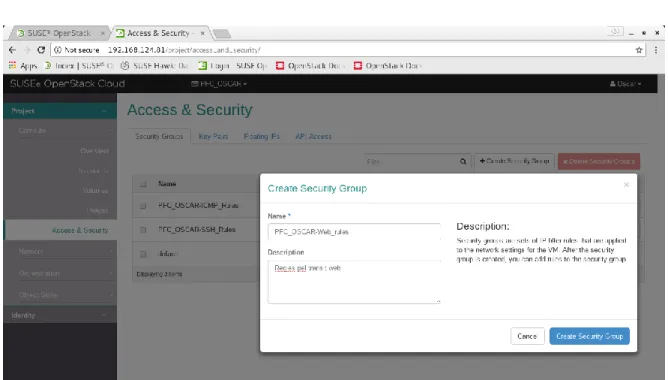The height and width of the screenshot is (380, 668).
Task: Switch to the Key Pairs tab
Action: pos(213,136)
